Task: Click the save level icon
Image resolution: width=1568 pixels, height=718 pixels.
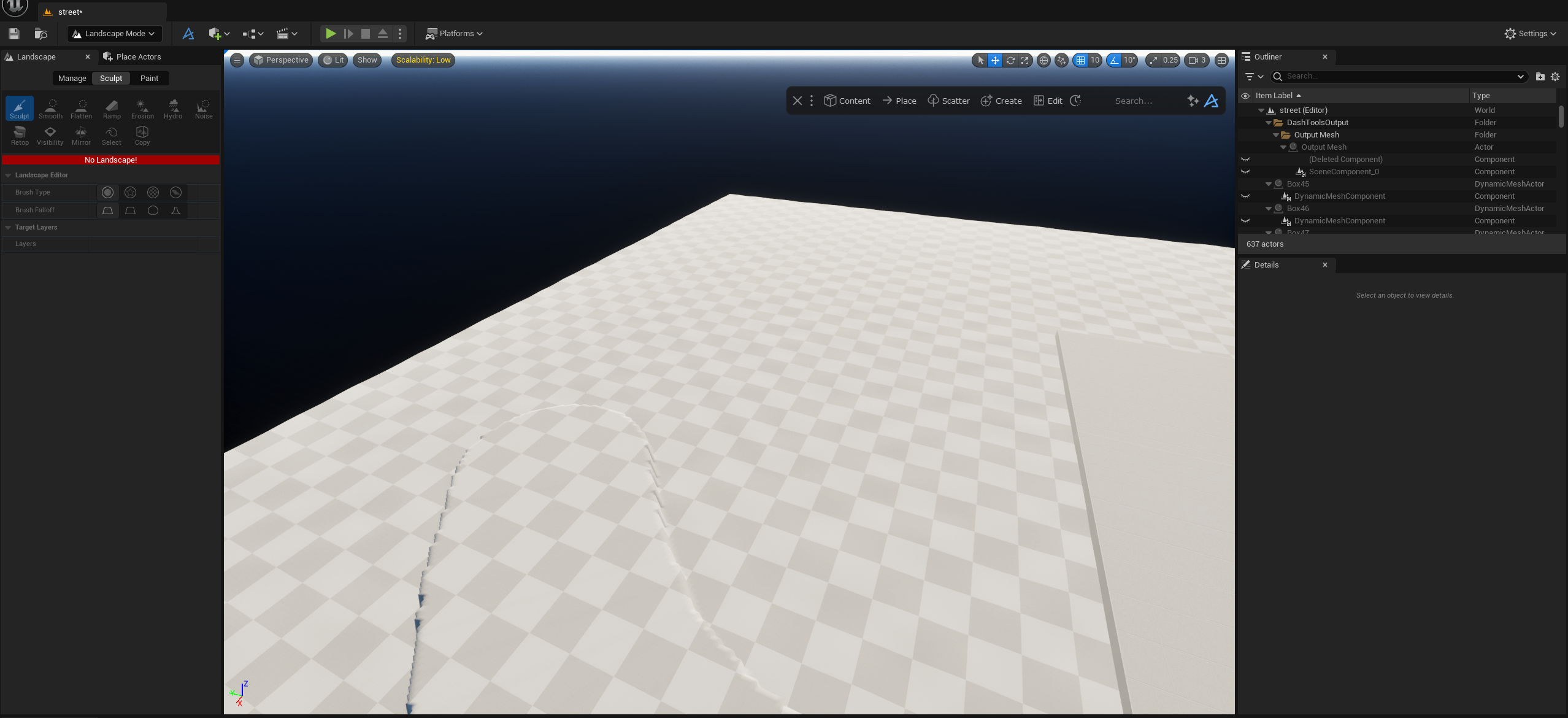Action: tap(14, 34)
